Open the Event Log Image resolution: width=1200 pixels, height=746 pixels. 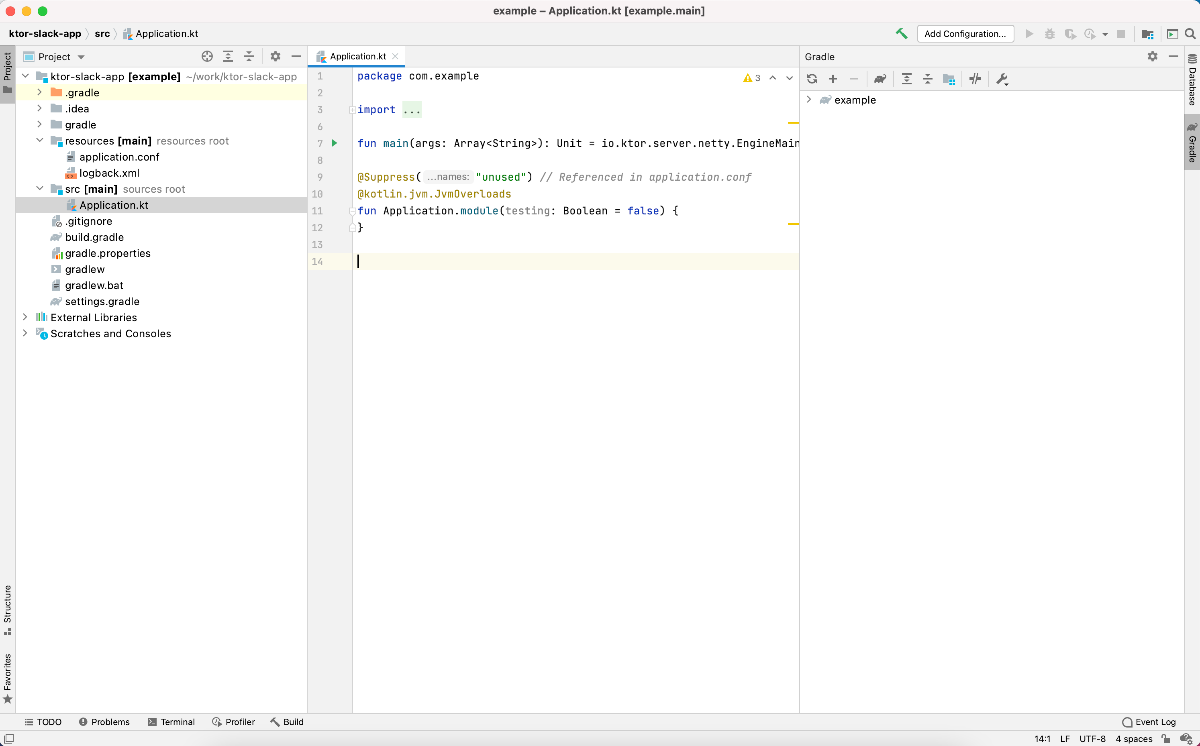pos(1149,722)
